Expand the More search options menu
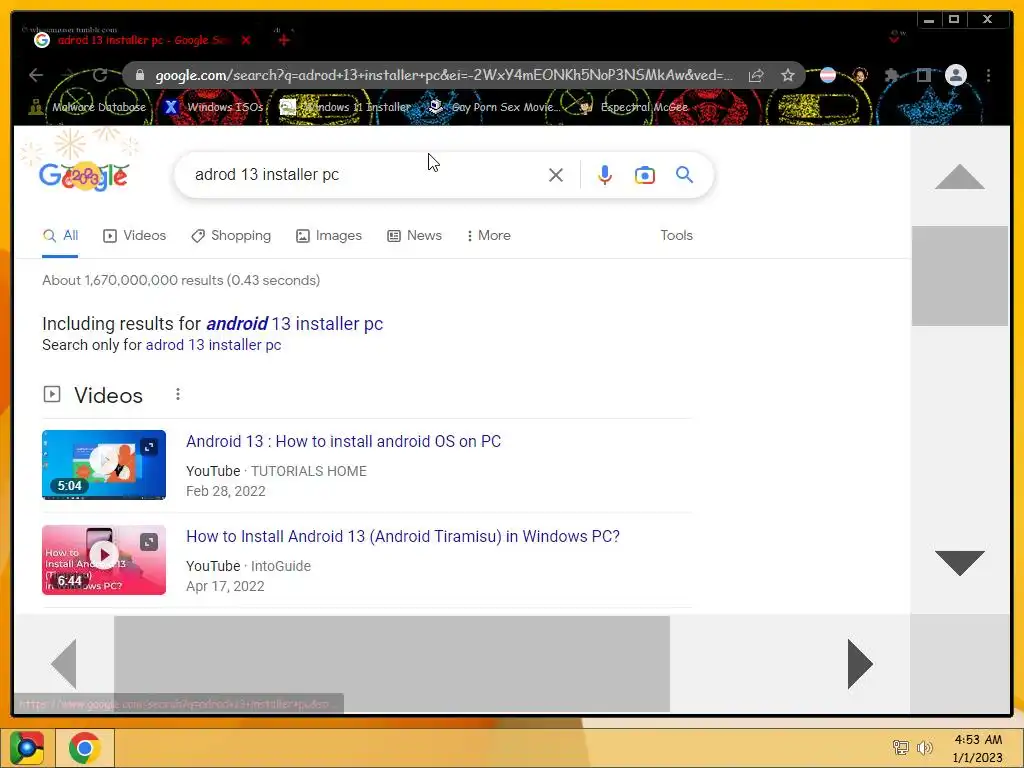Viewport: 1024px width, 768px height. coord(488,236)
